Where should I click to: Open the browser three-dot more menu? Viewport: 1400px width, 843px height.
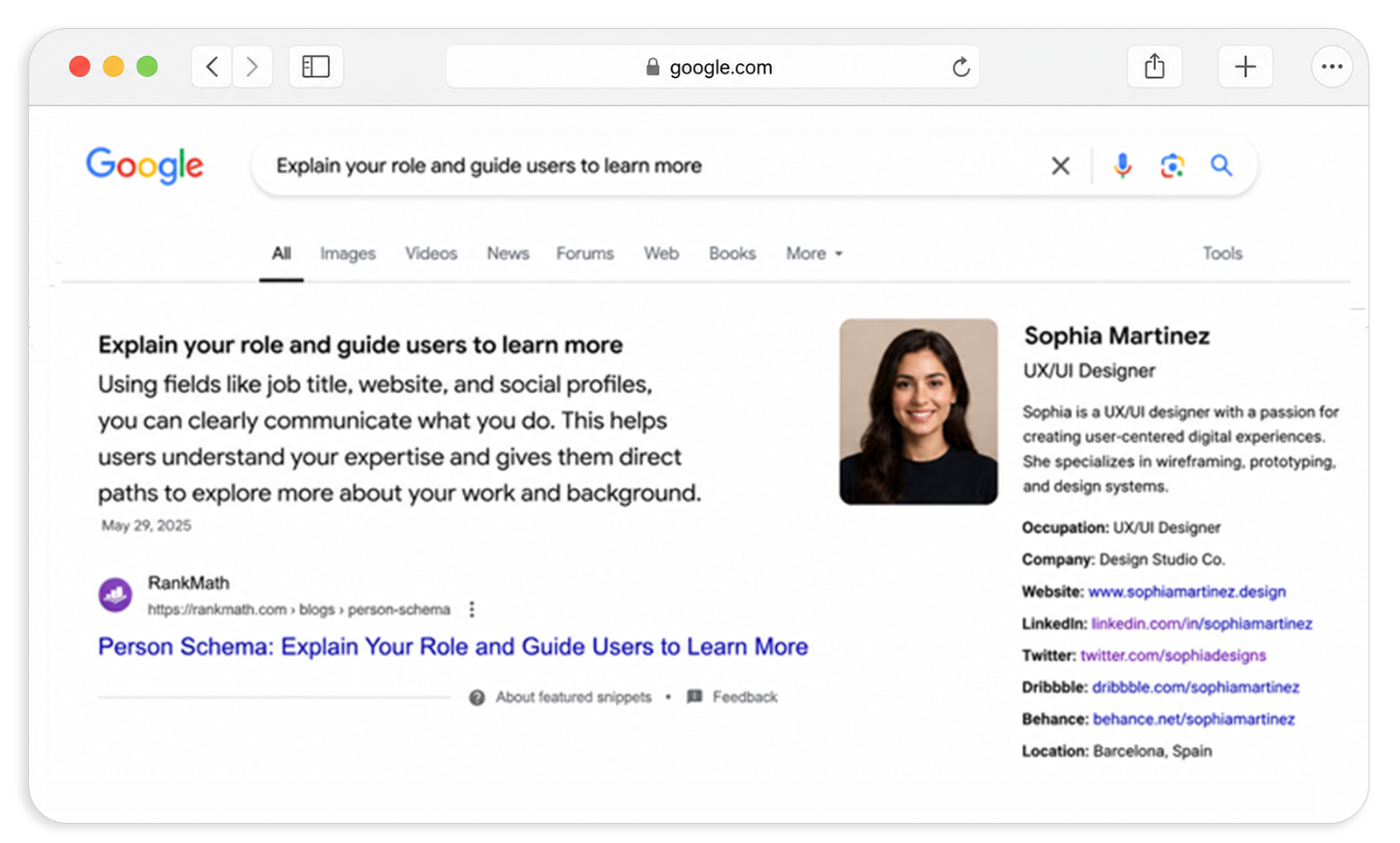coord(1332,67)
